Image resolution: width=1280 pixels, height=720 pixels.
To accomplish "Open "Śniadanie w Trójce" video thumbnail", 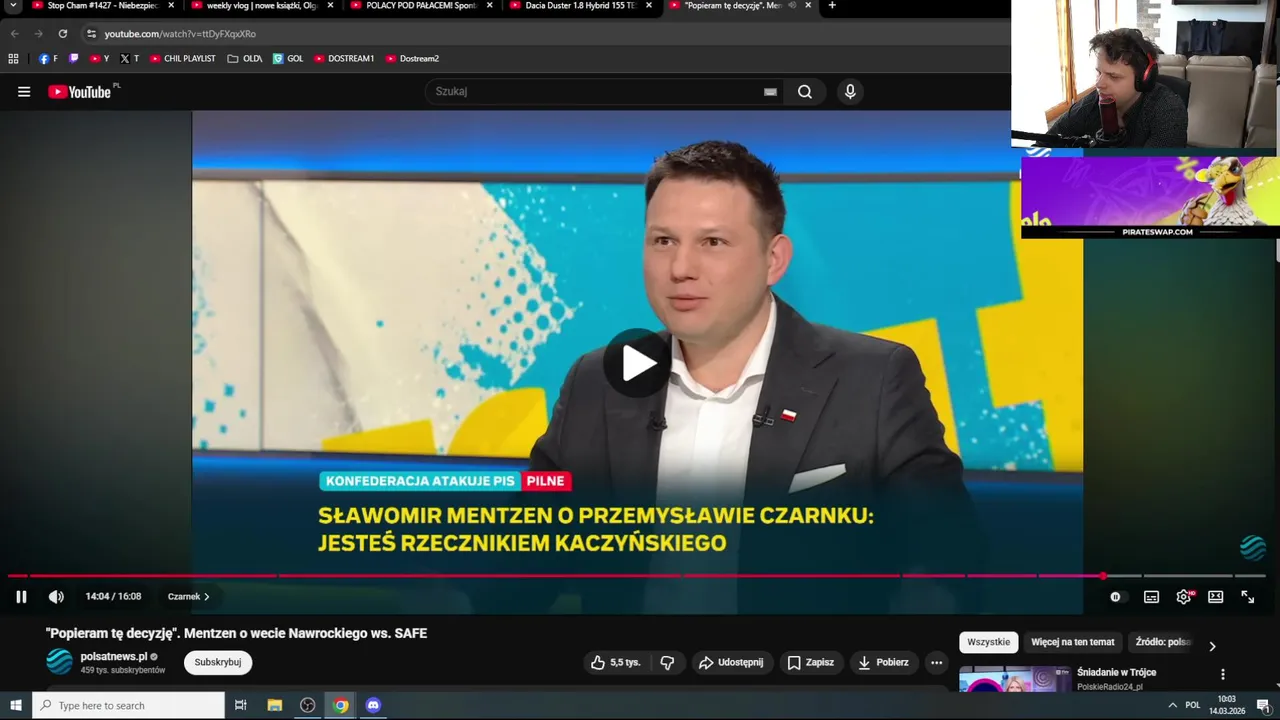I will point(1015,680).
